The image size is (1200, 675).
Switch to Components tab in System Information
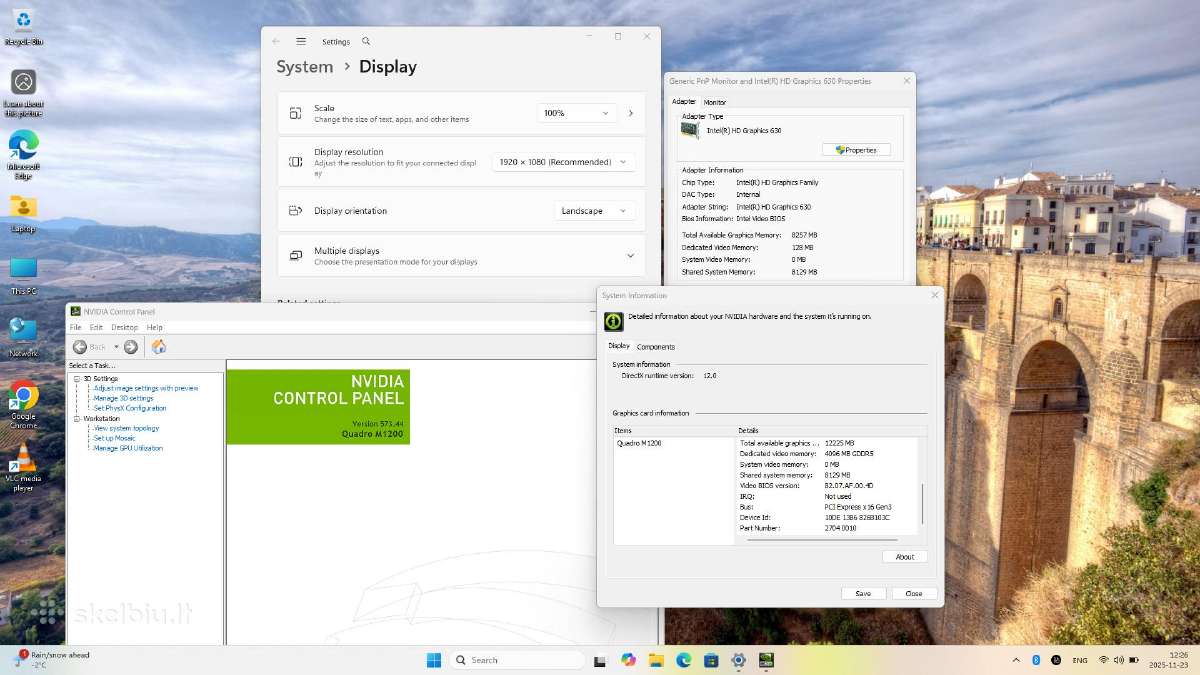pos(656,347)
